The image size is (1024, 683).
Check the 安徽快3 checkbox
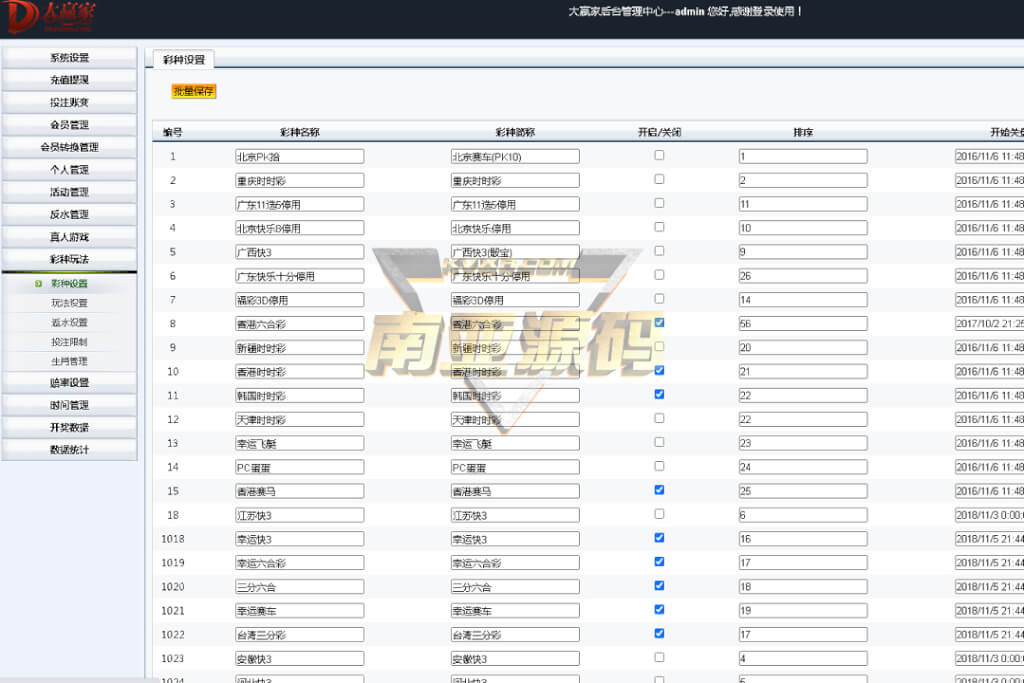pyautogui.click(x=659, y=658)
